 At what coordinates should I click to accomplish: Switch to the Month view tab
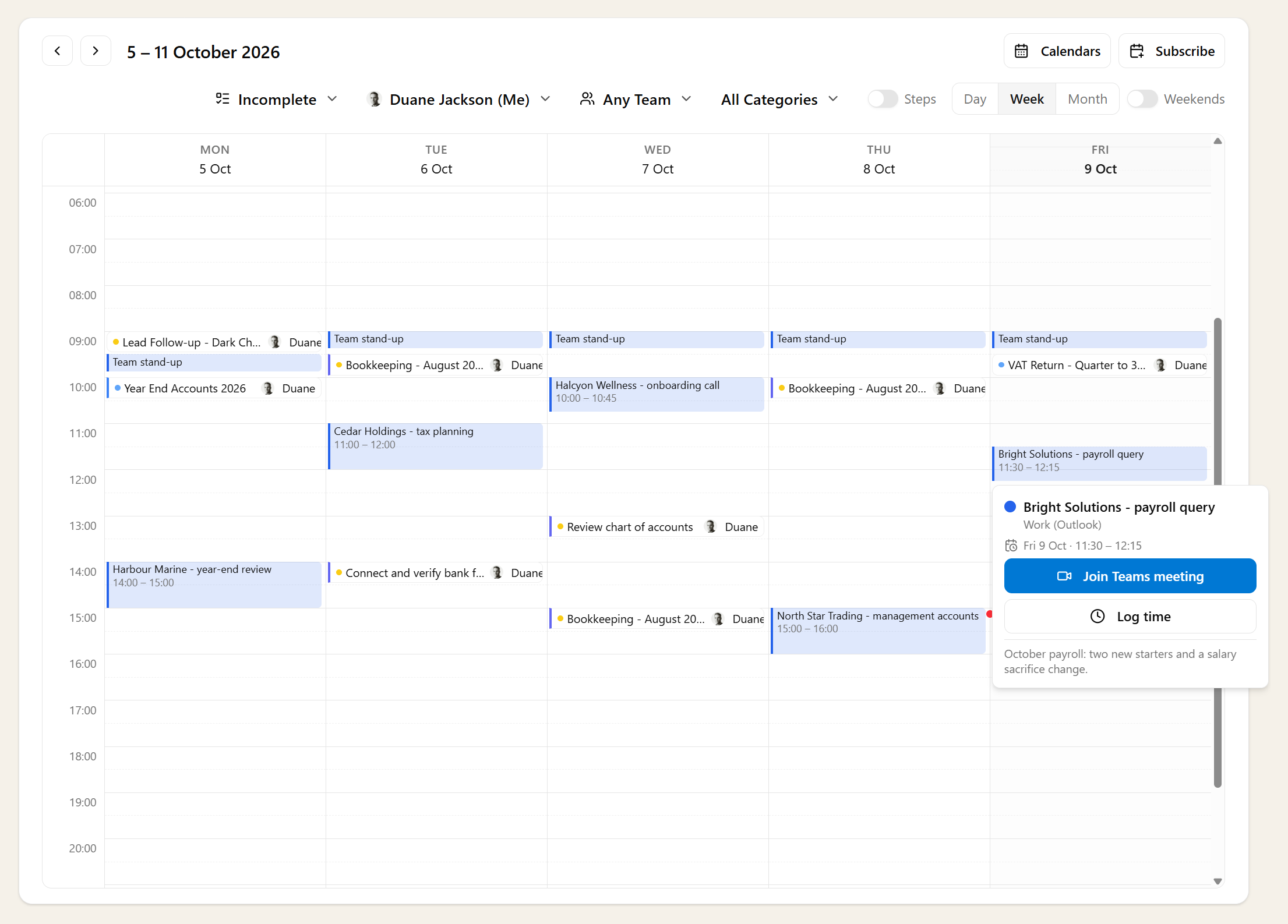click(1088, 99)
